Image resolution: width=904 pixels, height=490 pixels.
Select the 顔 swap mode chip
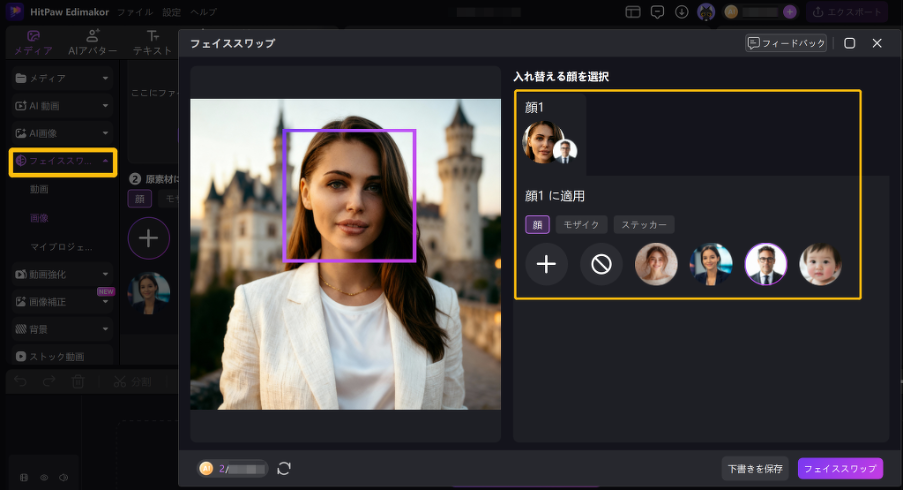[537, 225]
